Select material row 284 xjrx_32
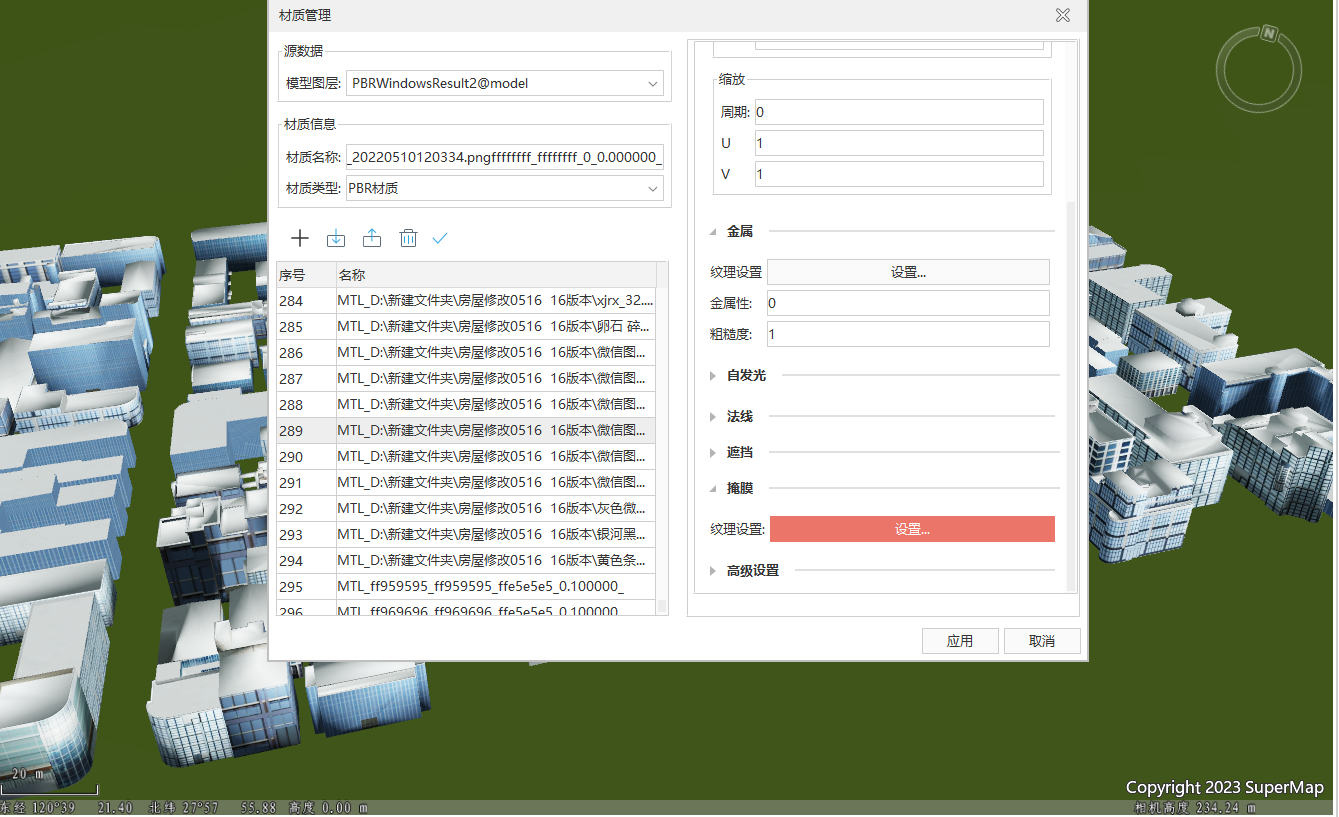Viewport: 1339px width, 817px height. tap(466, 301)
